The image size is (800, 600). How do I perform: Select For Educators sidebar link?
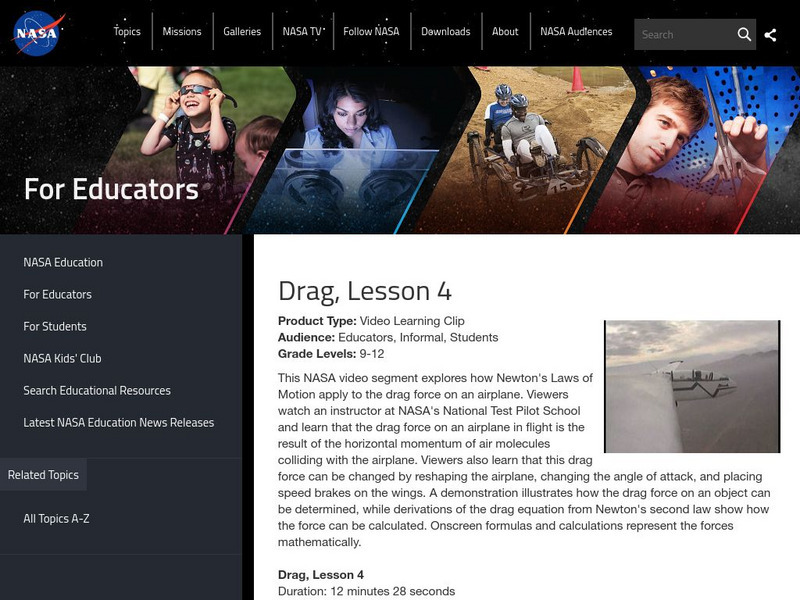pyautogui.click(x=58, y=295)
